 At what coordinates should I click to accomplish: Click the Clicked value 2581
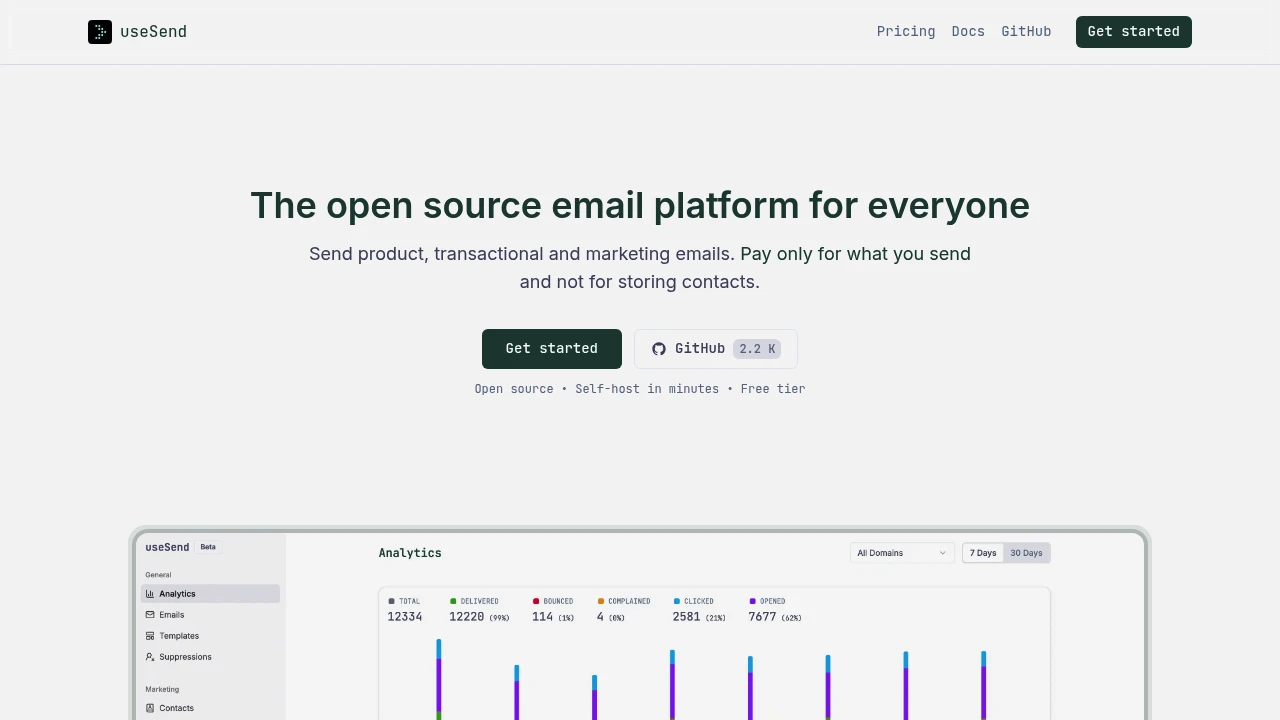[x=687, y=617]
